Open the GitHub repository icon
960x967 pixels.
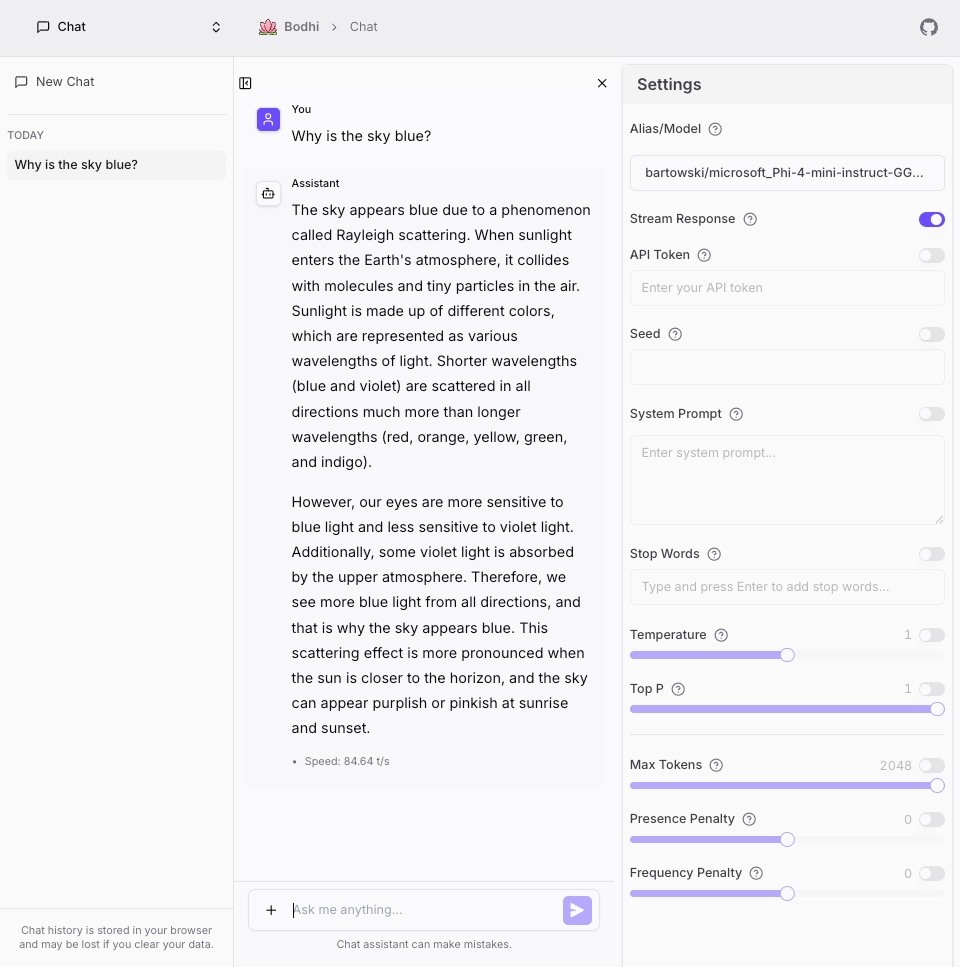coord(928,27)
